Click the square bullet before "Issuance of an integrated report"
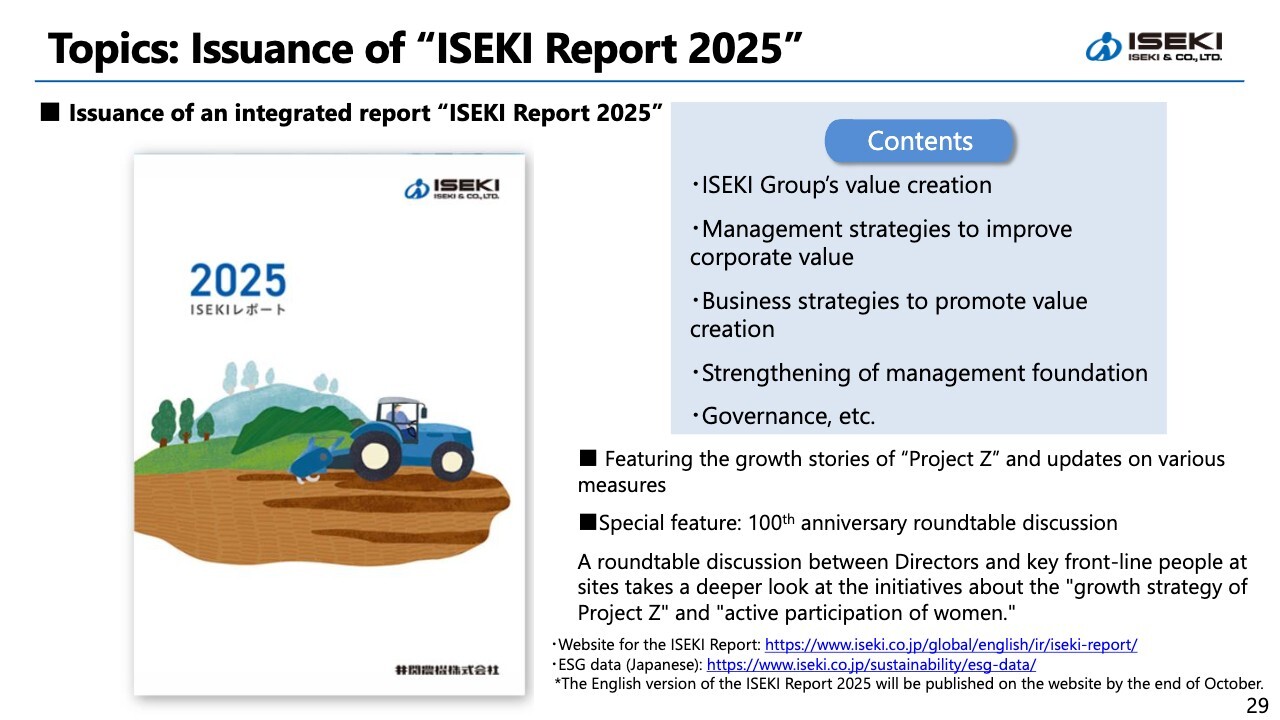This screenshot has height=720, width=1280. [x=49, y=113]
